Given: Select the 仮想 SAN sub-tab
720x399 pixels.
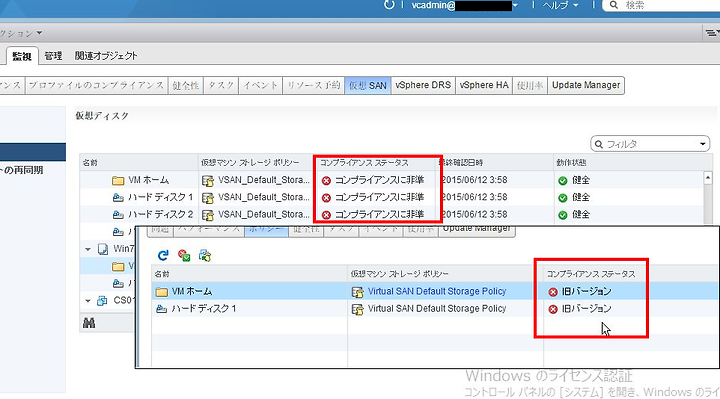Looking at the screenshot, I should point(368,85).
